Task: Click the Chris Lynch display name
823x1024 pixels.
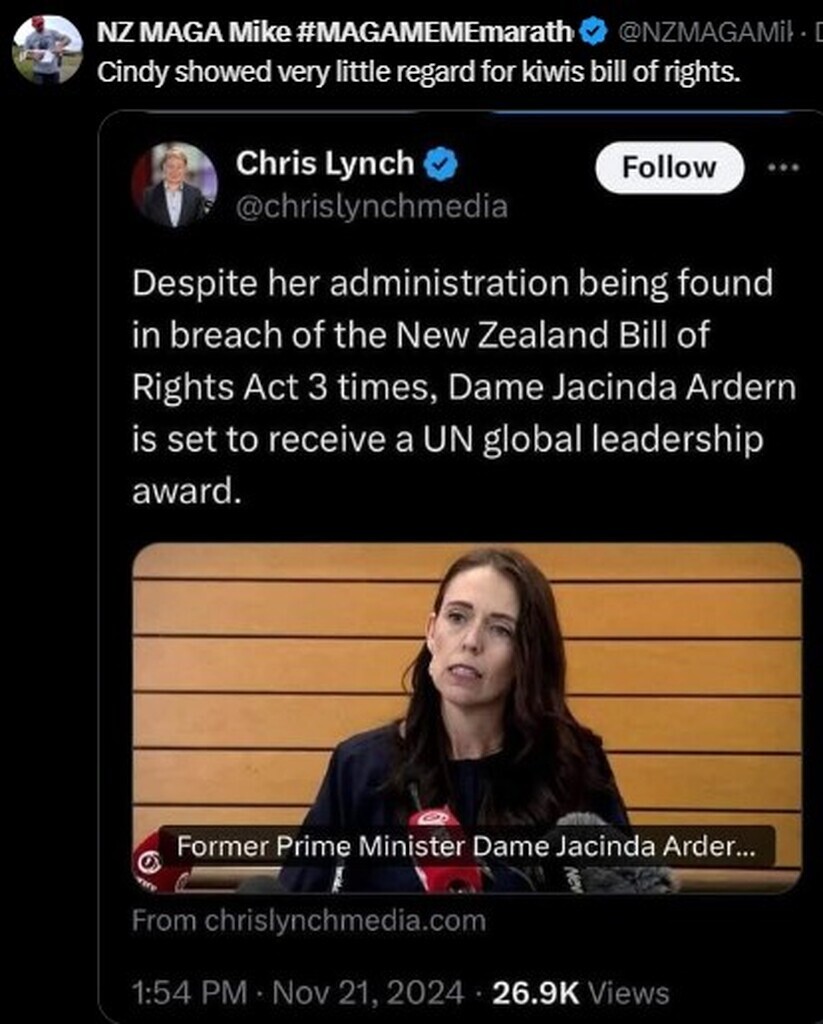Action: coord(325,163)
